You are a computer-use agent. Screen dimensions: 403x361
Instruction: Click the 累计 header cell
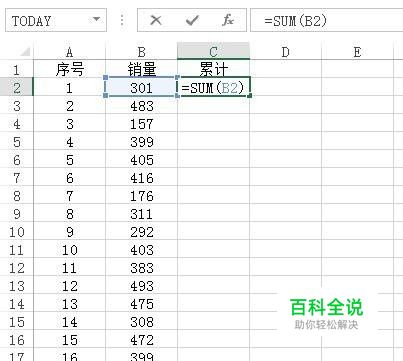click(x=213, y=70)
